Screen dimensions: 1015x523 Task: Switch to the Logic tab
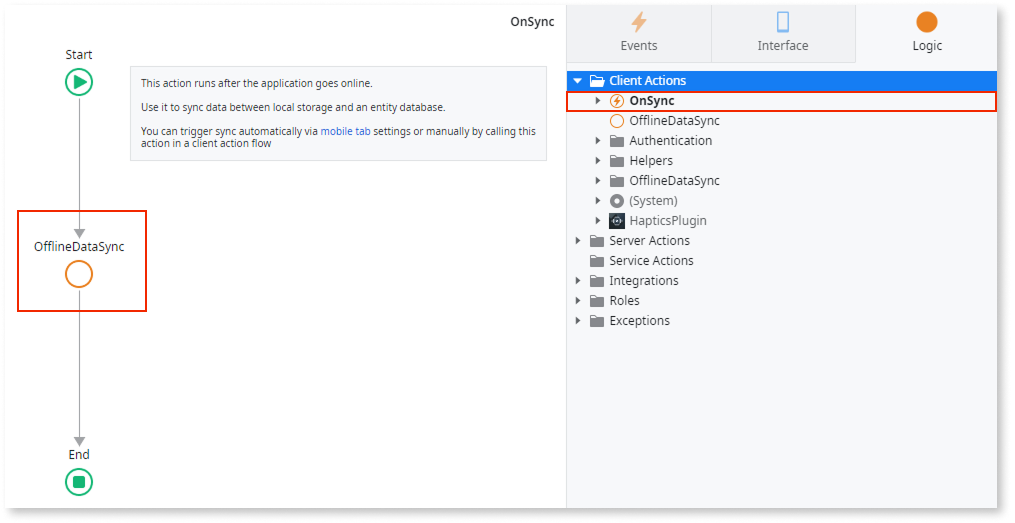(927, 34)
